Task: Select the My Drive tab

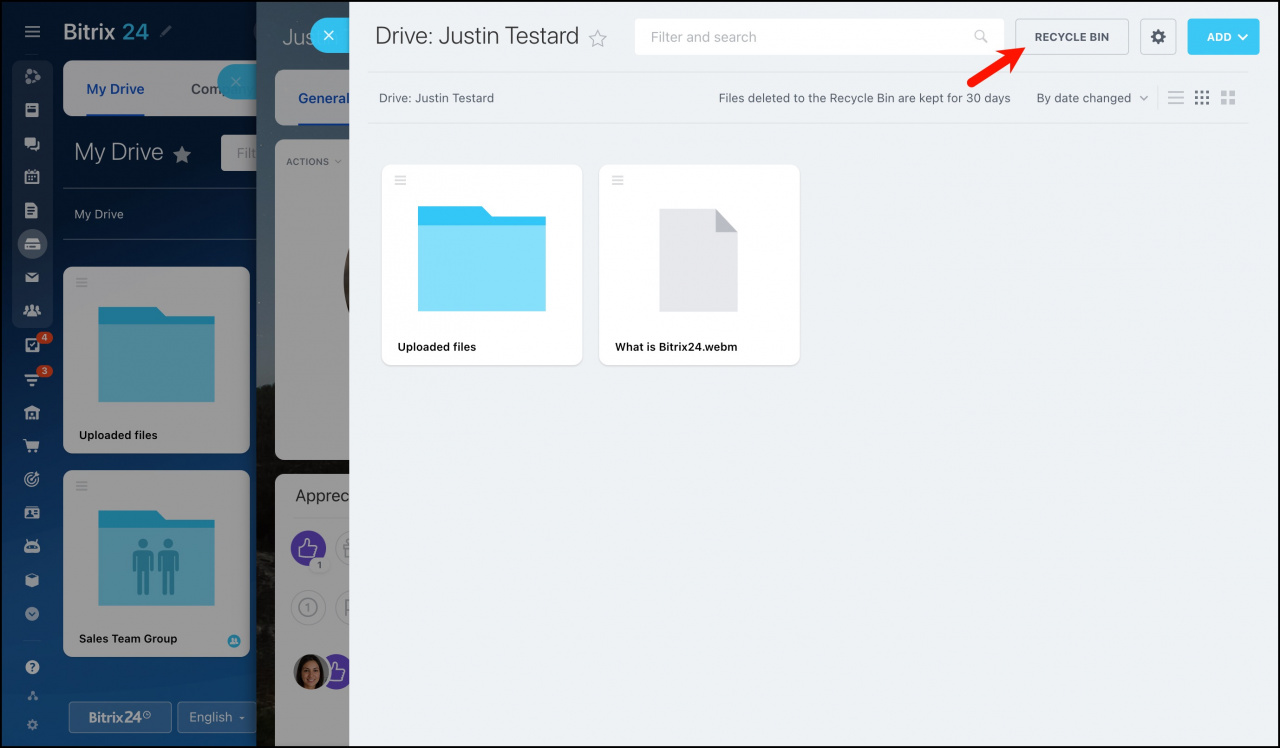Action: click(115, 89)
